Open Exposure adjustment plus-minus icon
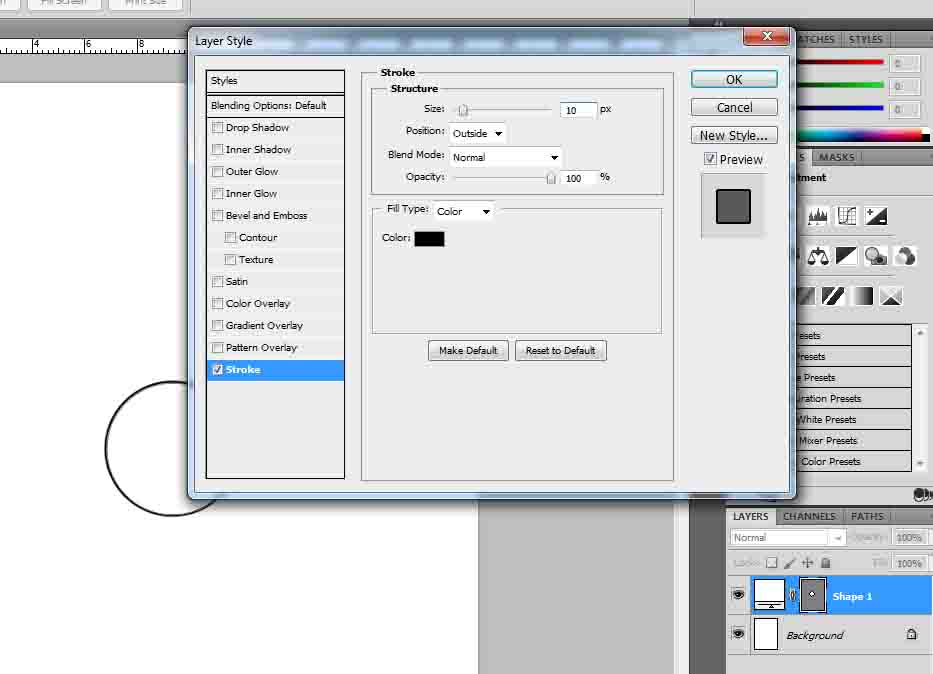The image size is (933, 674). pos(876,216)
